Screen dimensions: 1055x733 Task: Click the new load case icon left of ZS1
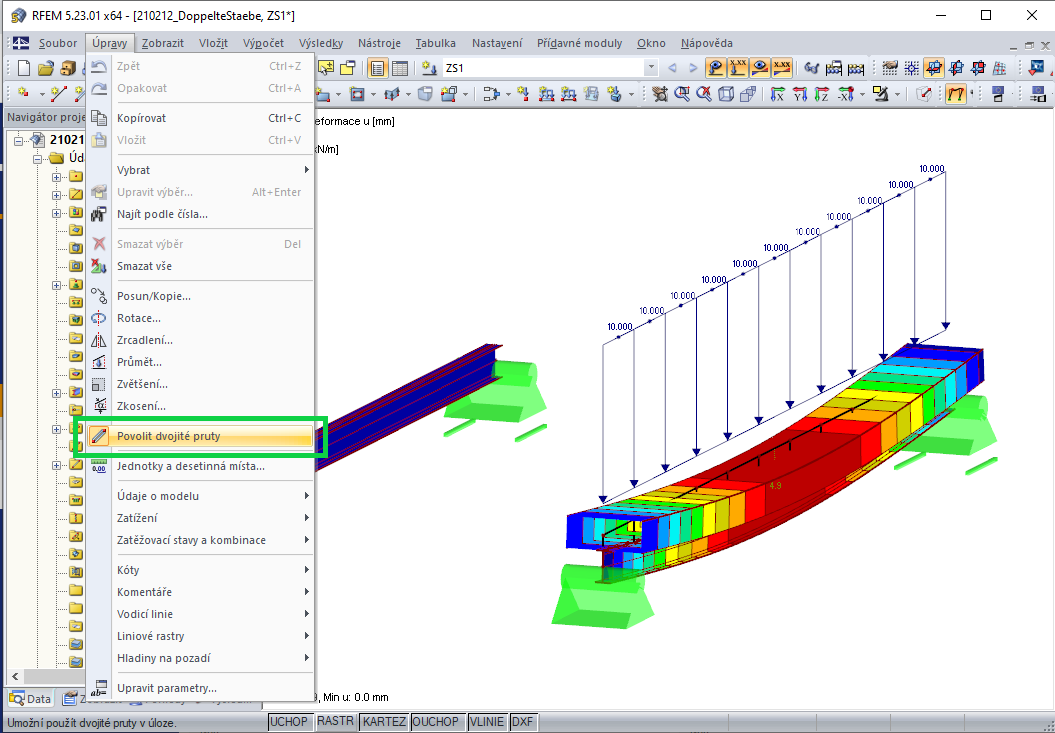click(x=428, y=67)
